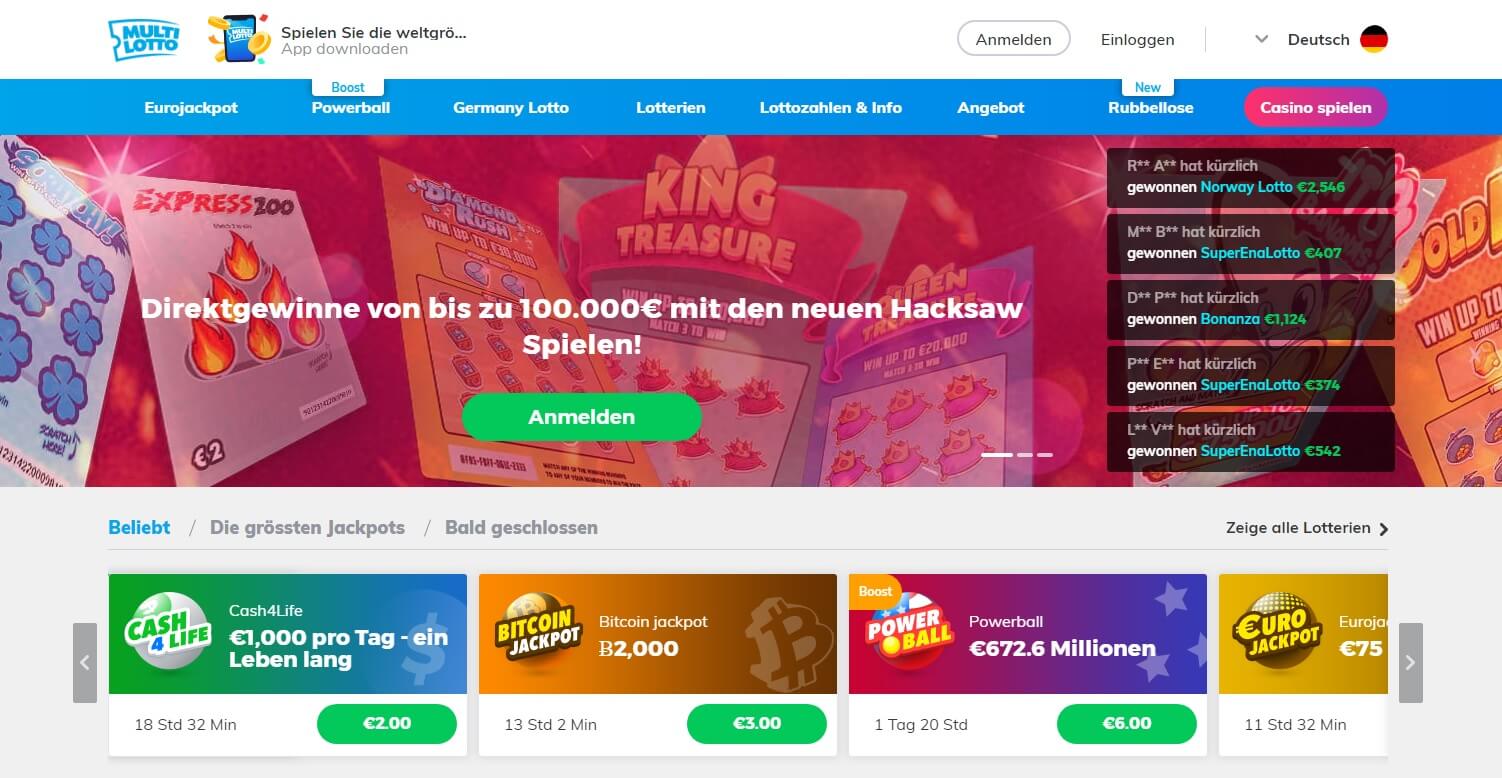Screen dimensions: 1502x778
Task: Show the next lottery cards
Action: [x=1410, y=663]
